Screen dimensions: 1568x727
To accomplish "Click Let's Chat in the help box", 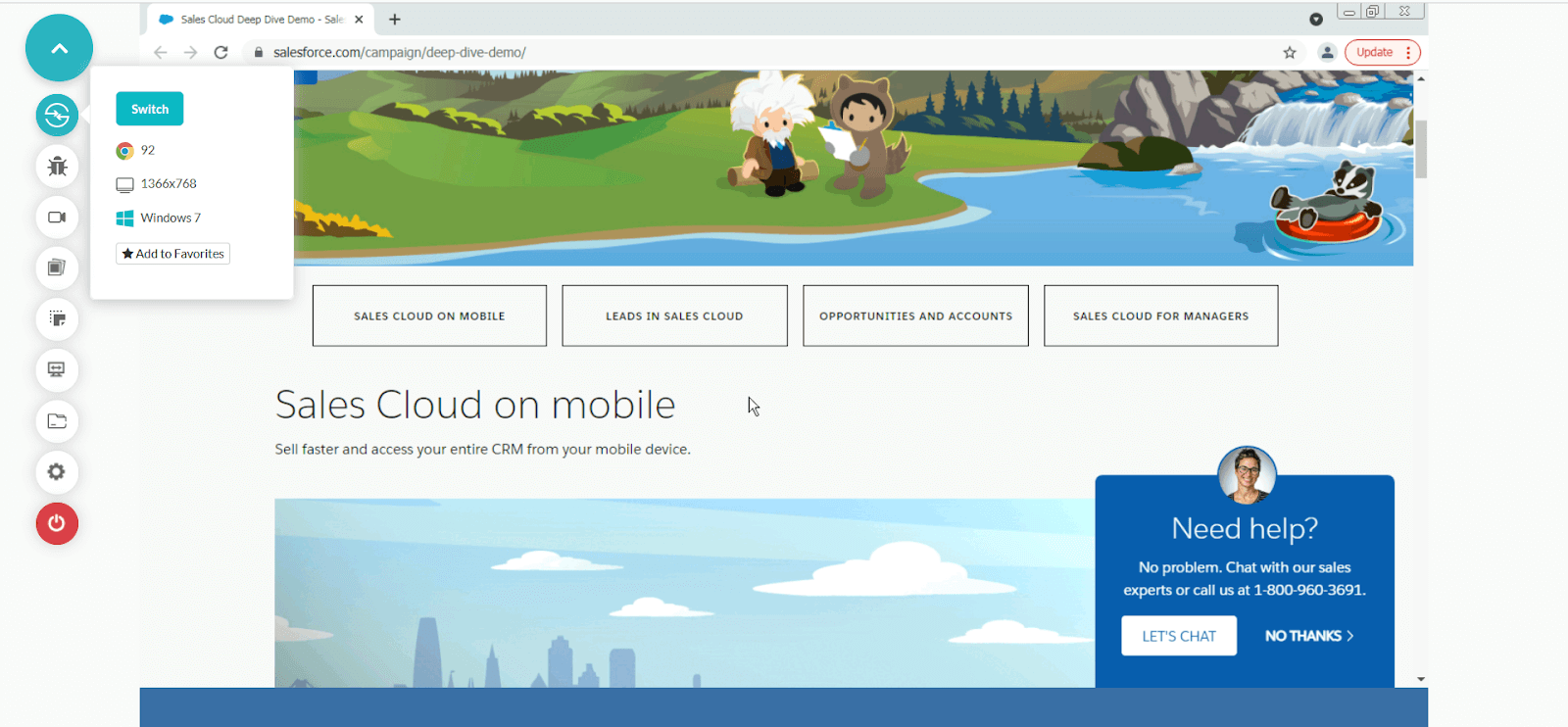I will point(1178,636).
